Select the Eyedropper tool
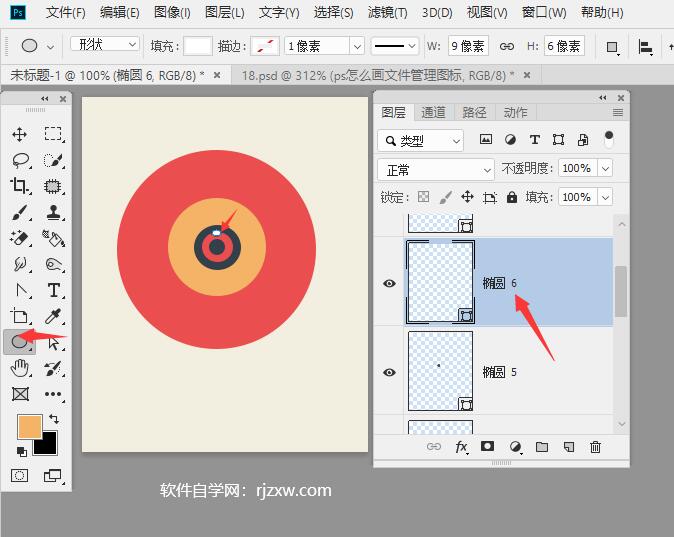 [53, 316]
